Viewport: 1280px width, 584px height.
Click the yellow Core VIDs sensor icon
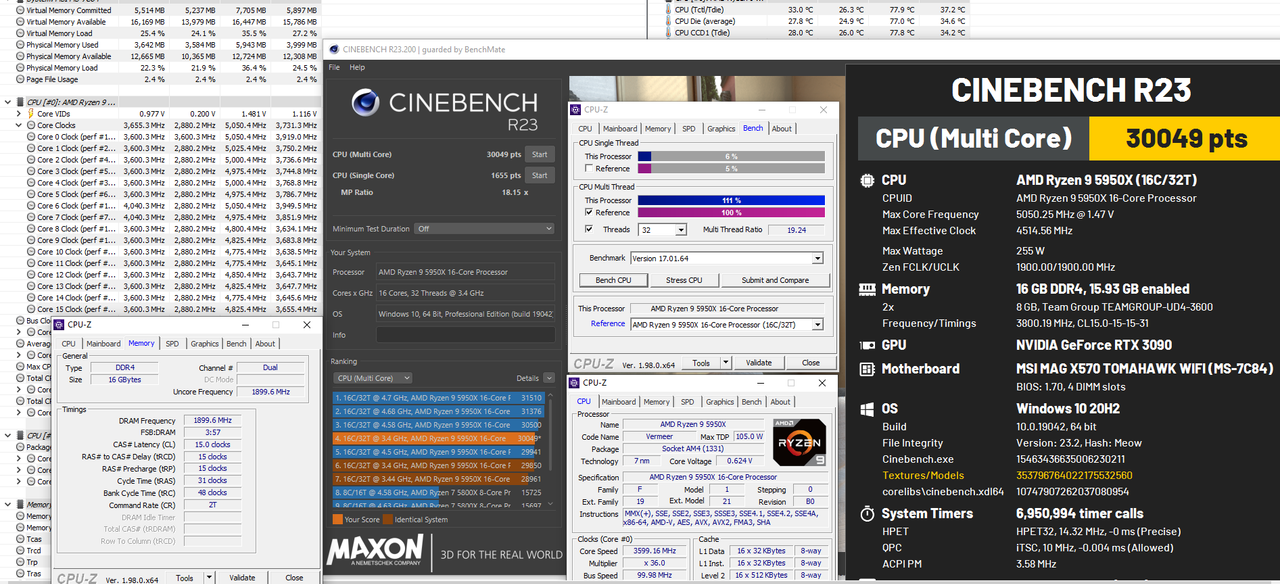click(x=31, y=114)
